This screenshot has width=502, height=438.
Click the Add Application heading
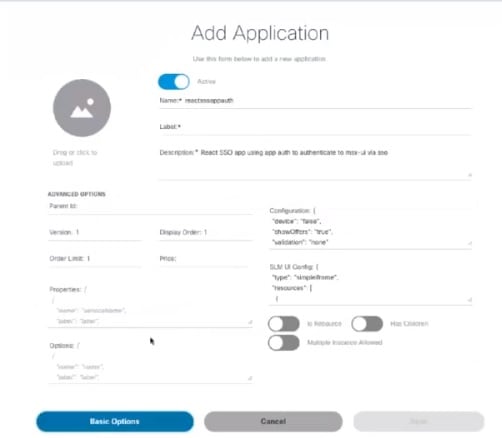coord(260,33)
